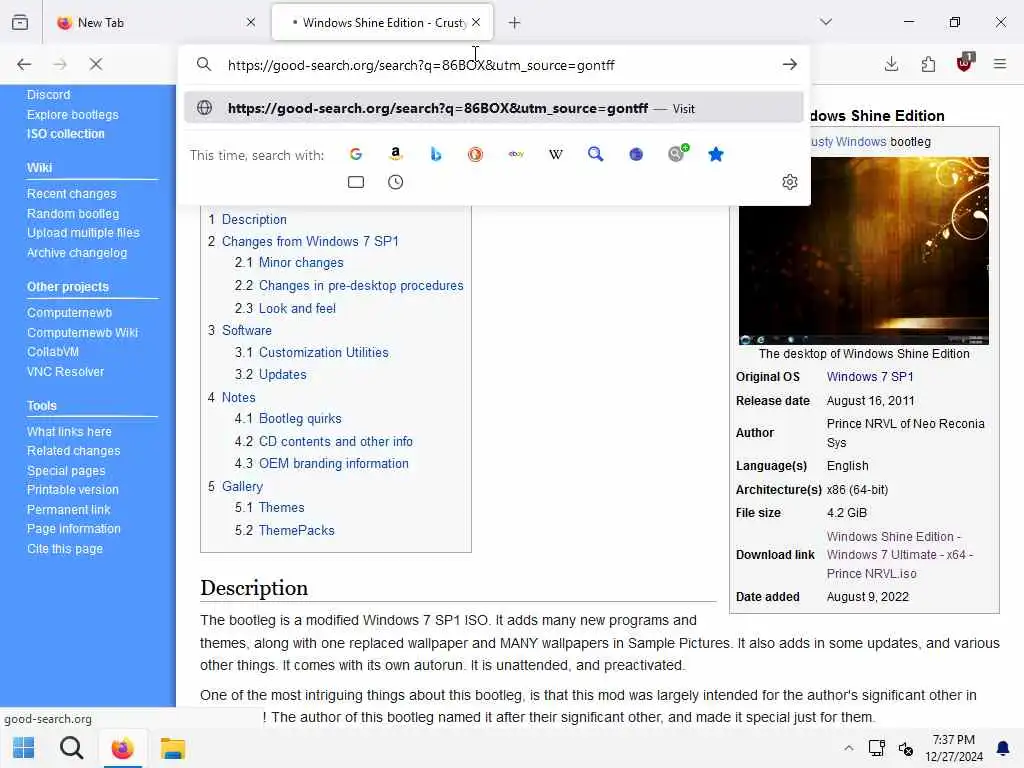Open Firefox View icon
1024x768 pixels.
coord(20,23)
